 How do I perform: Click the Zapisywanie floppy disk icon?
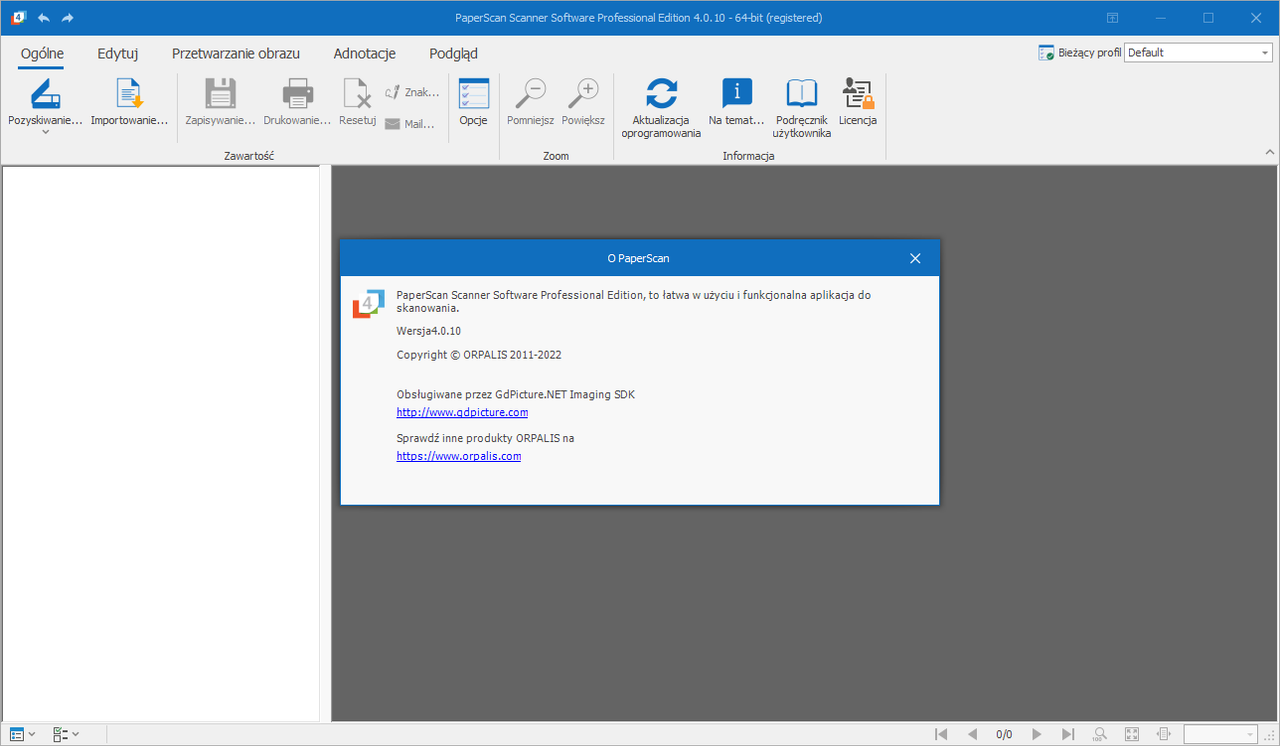click(220, 93)
